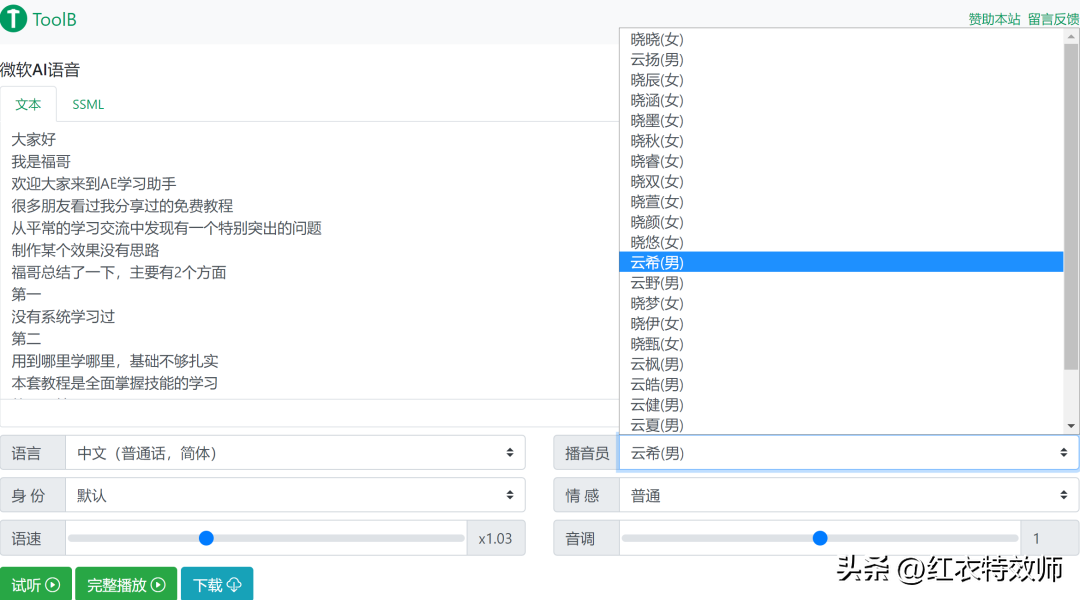The image size is (1080, 600).
Task: Open the 情感 emotion dropdown
Action: click(848, 494)
